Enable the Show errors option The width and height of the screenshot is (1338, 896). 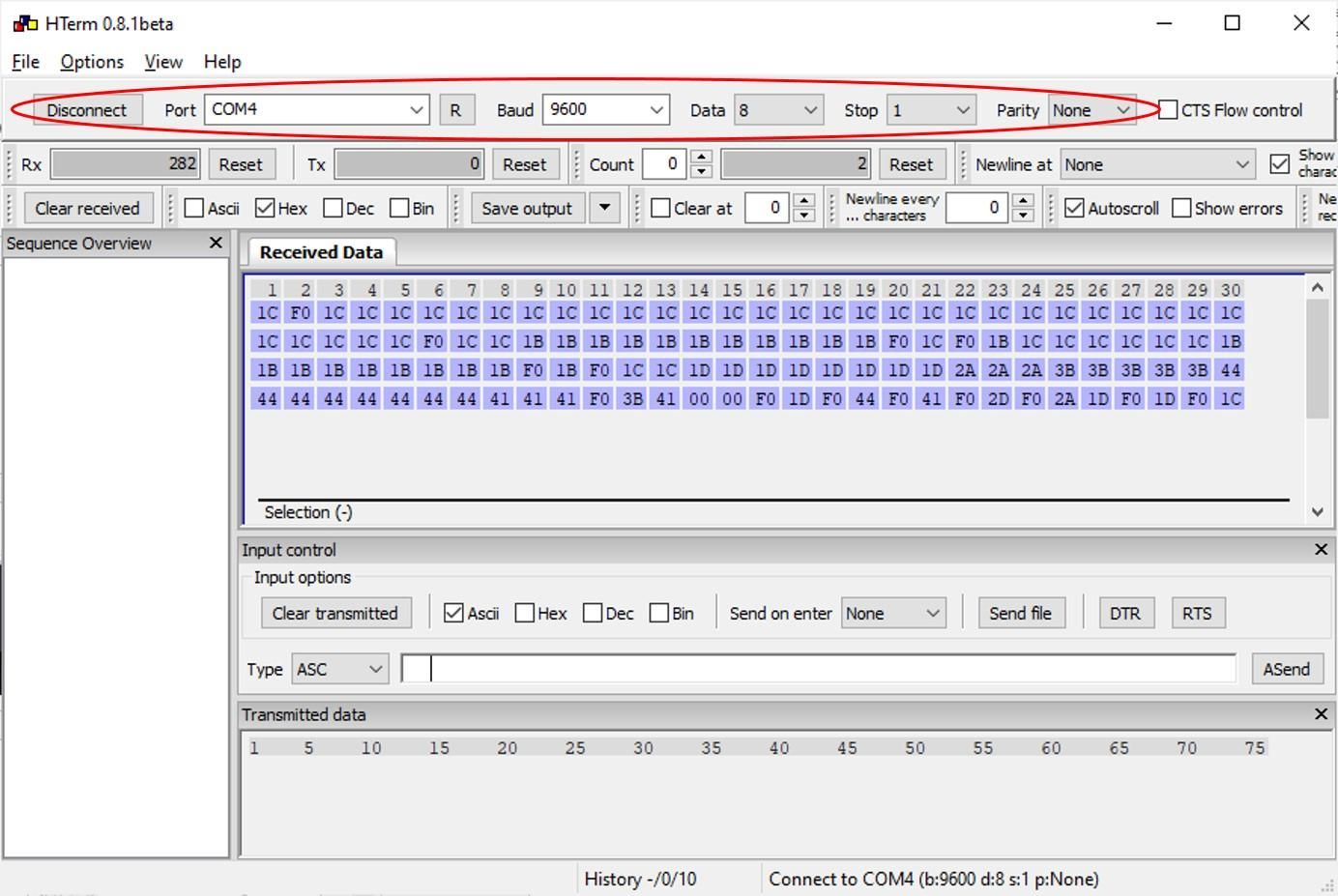(1181, 207)
